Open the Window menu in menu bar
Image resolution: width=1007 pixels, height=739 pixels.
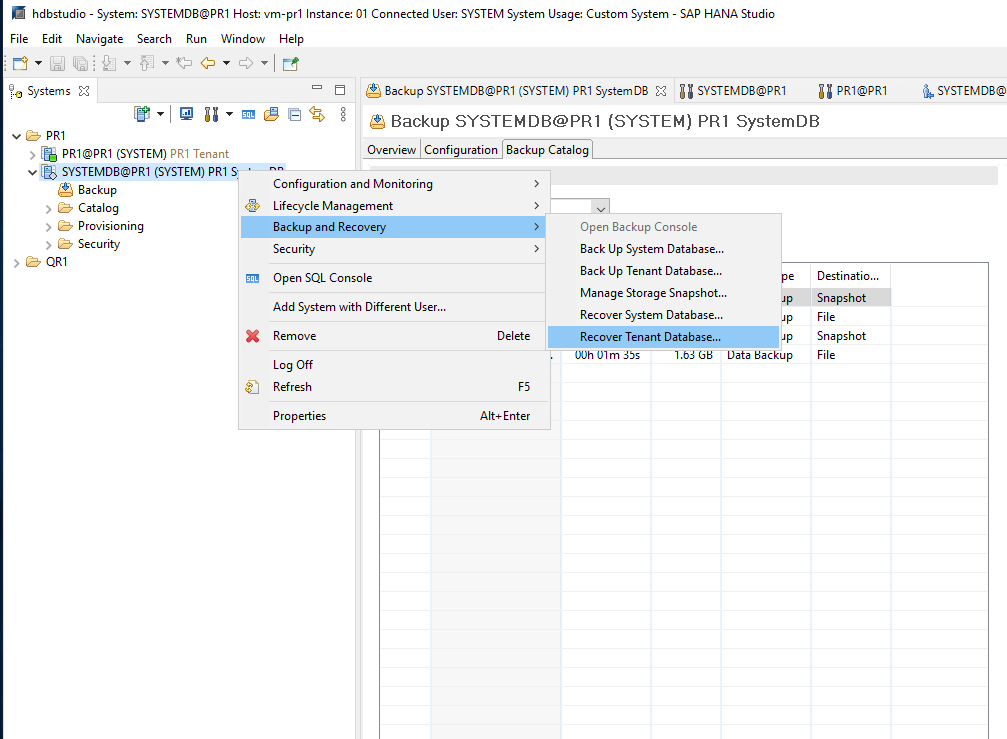242,39
